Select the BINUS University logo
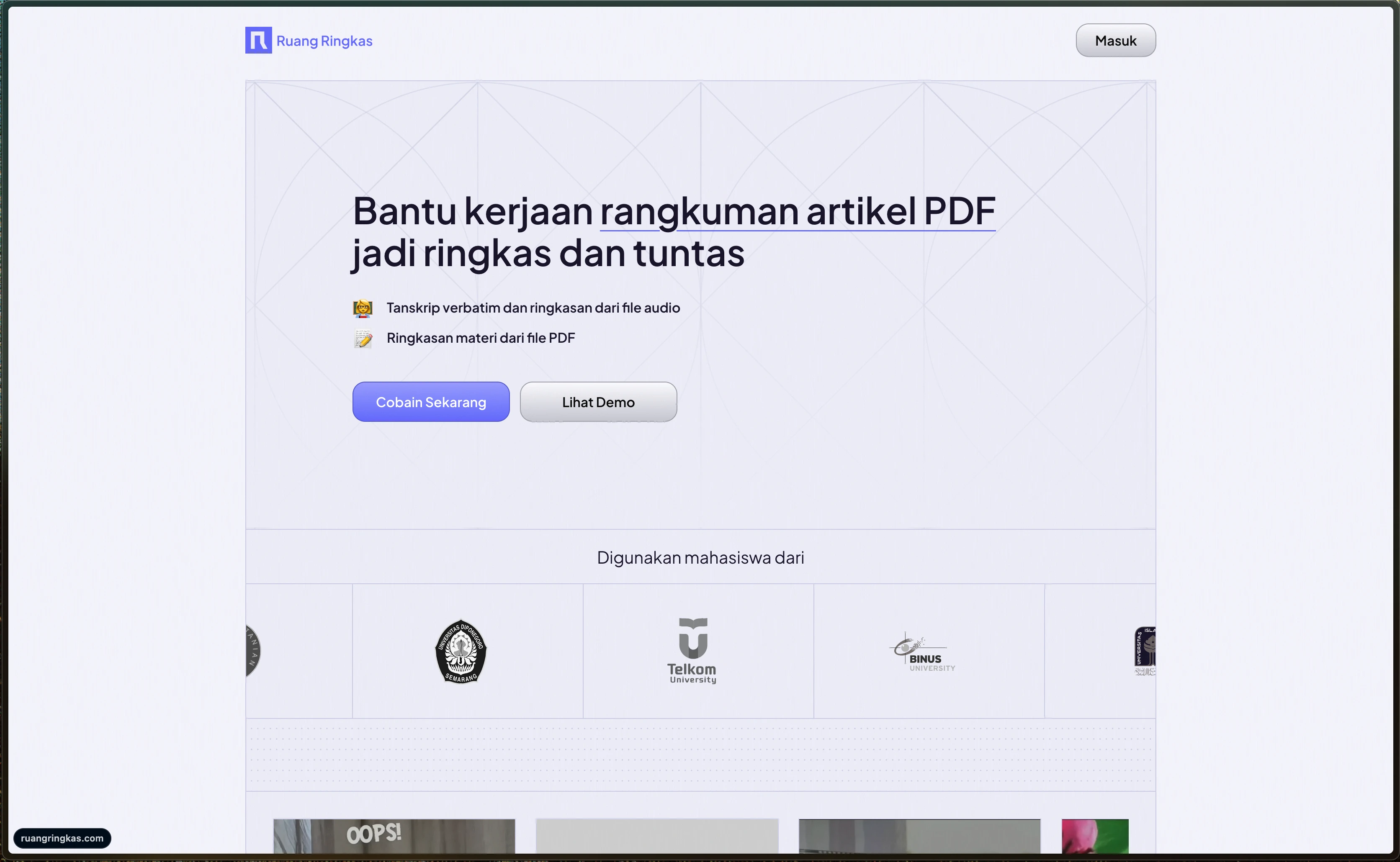Screen dimensions: 1400x862 (x=922, y=653)
